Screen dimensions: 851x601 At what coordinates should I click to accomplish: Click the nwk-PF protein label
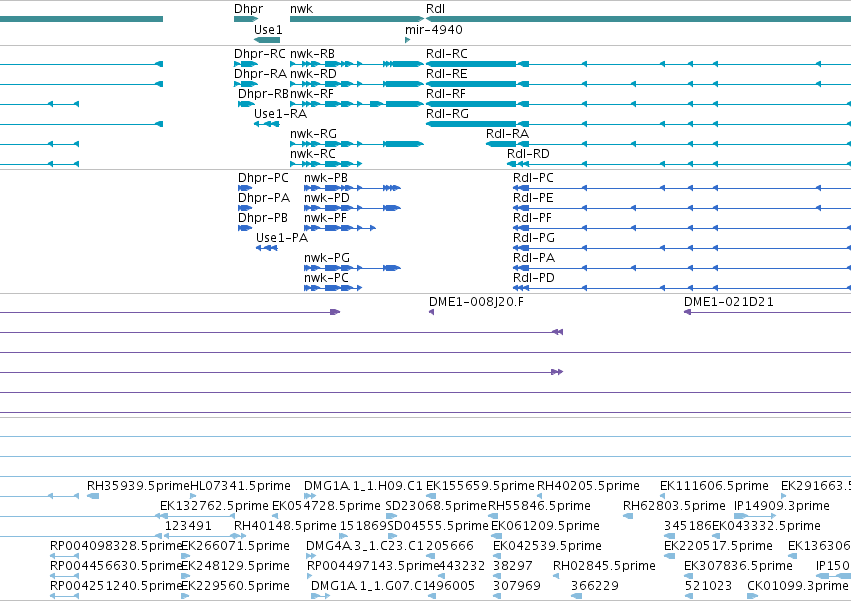(x=325, y=218)
